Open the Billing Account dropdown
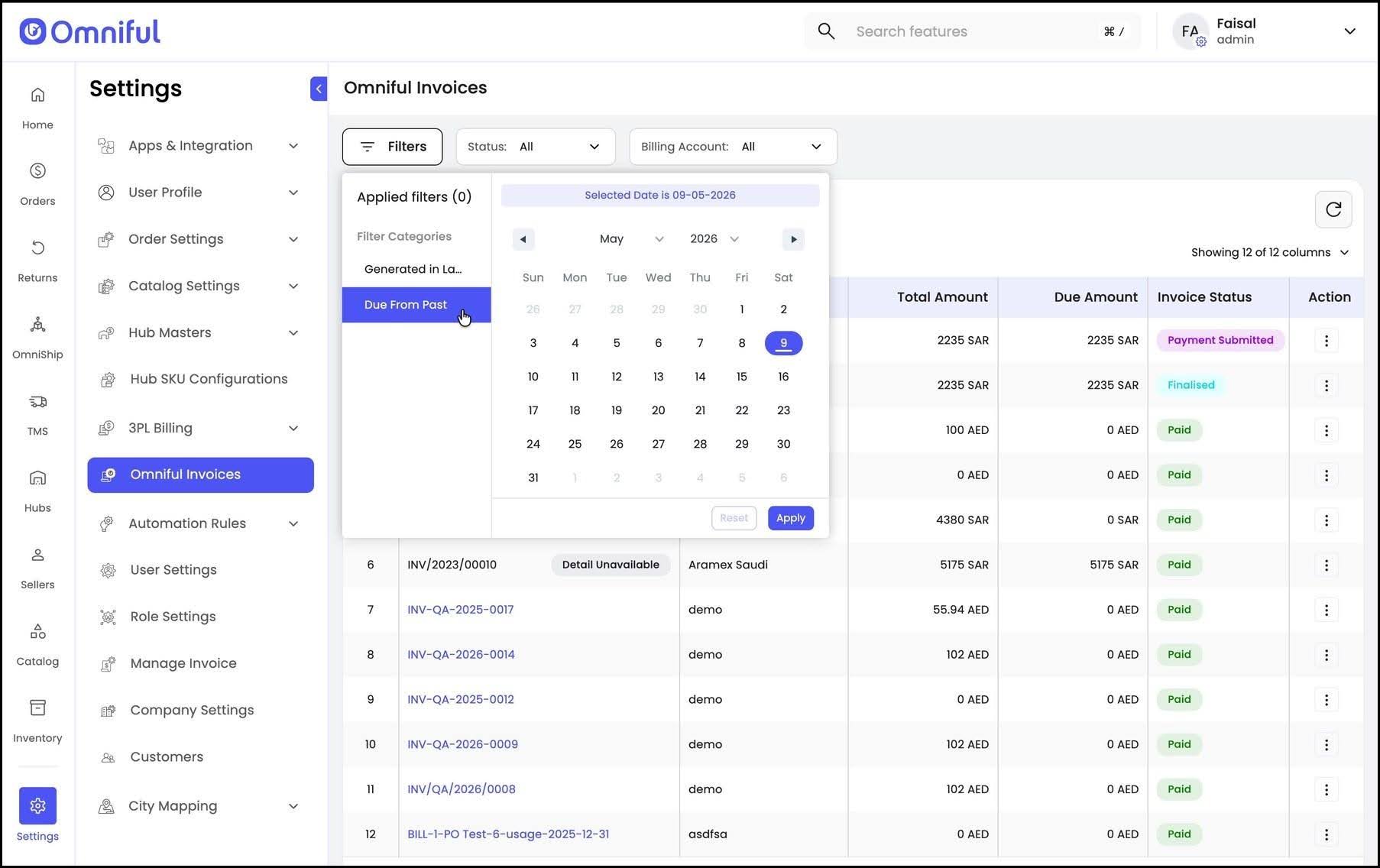 [x=733, y=147]
